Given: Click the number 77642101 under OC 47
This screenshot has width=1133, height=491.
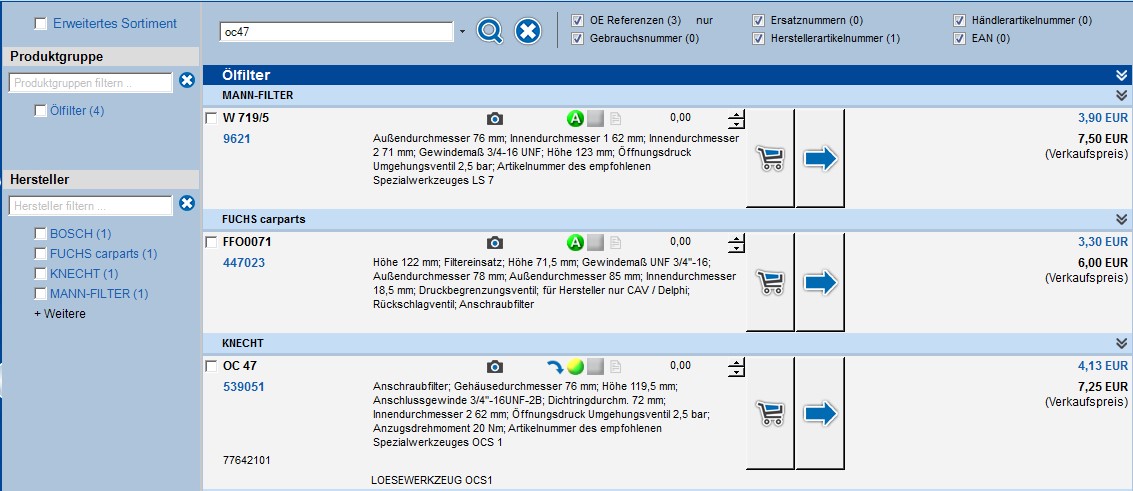Looking at the screenshot, I should coord(247,460).
